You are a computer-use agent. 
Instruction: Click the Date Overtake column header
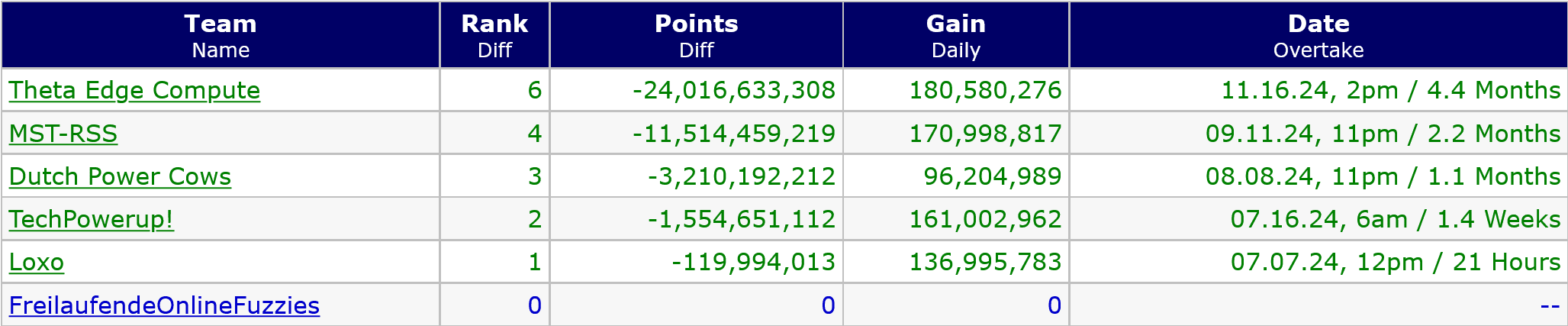[1318, 35]
